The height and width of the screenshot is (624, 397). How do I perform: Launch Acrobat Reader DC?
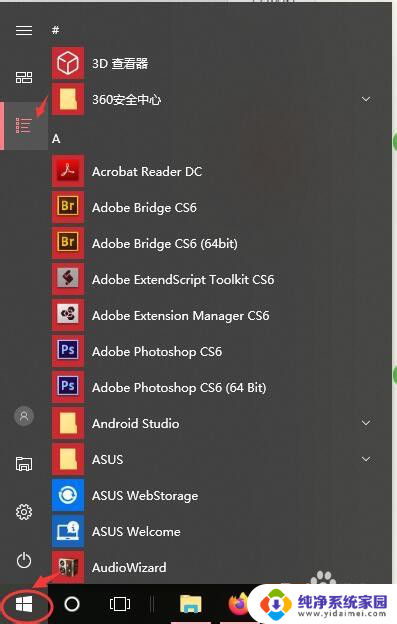[215, 172]
